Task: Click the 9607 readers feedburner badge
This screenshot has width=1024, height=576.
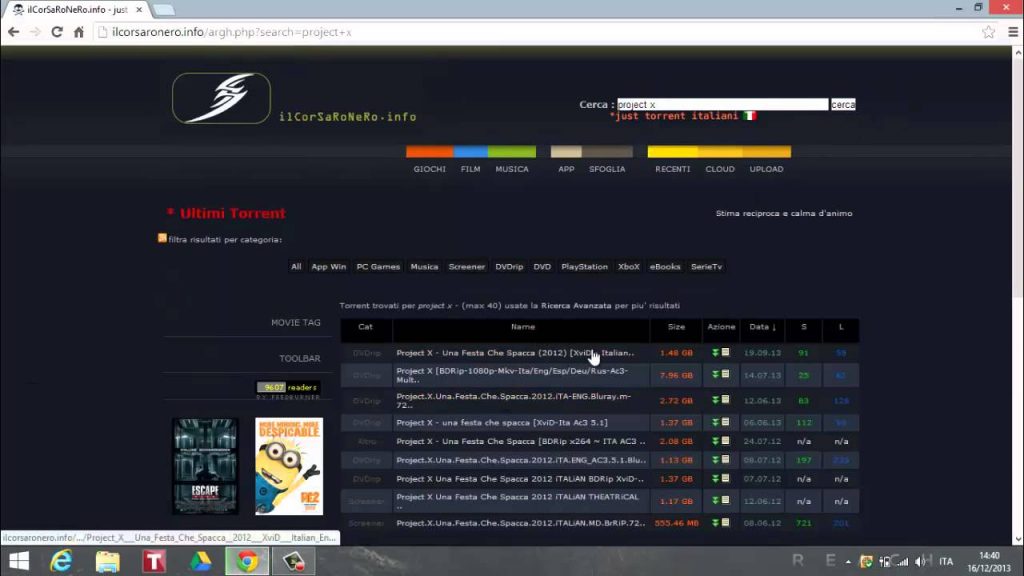Action: pyautogui.click(x=288, y=389)
